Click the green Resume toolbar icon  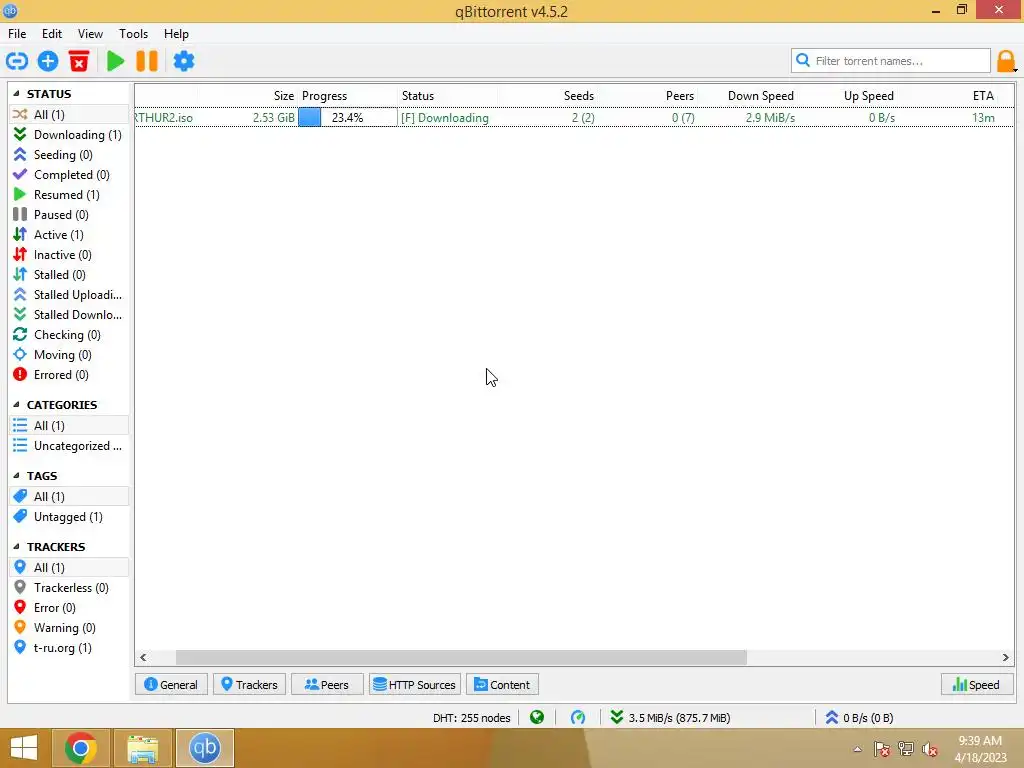coord(116,61)
